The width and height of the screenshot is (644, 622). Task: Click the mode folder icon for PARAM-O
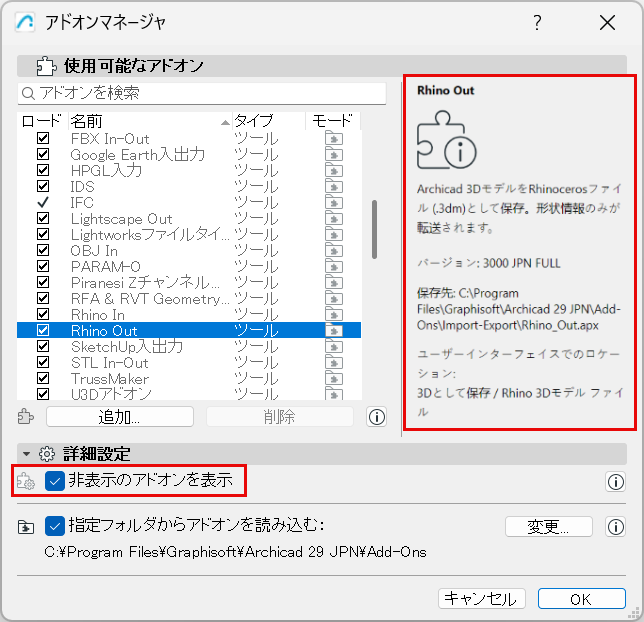334,267
